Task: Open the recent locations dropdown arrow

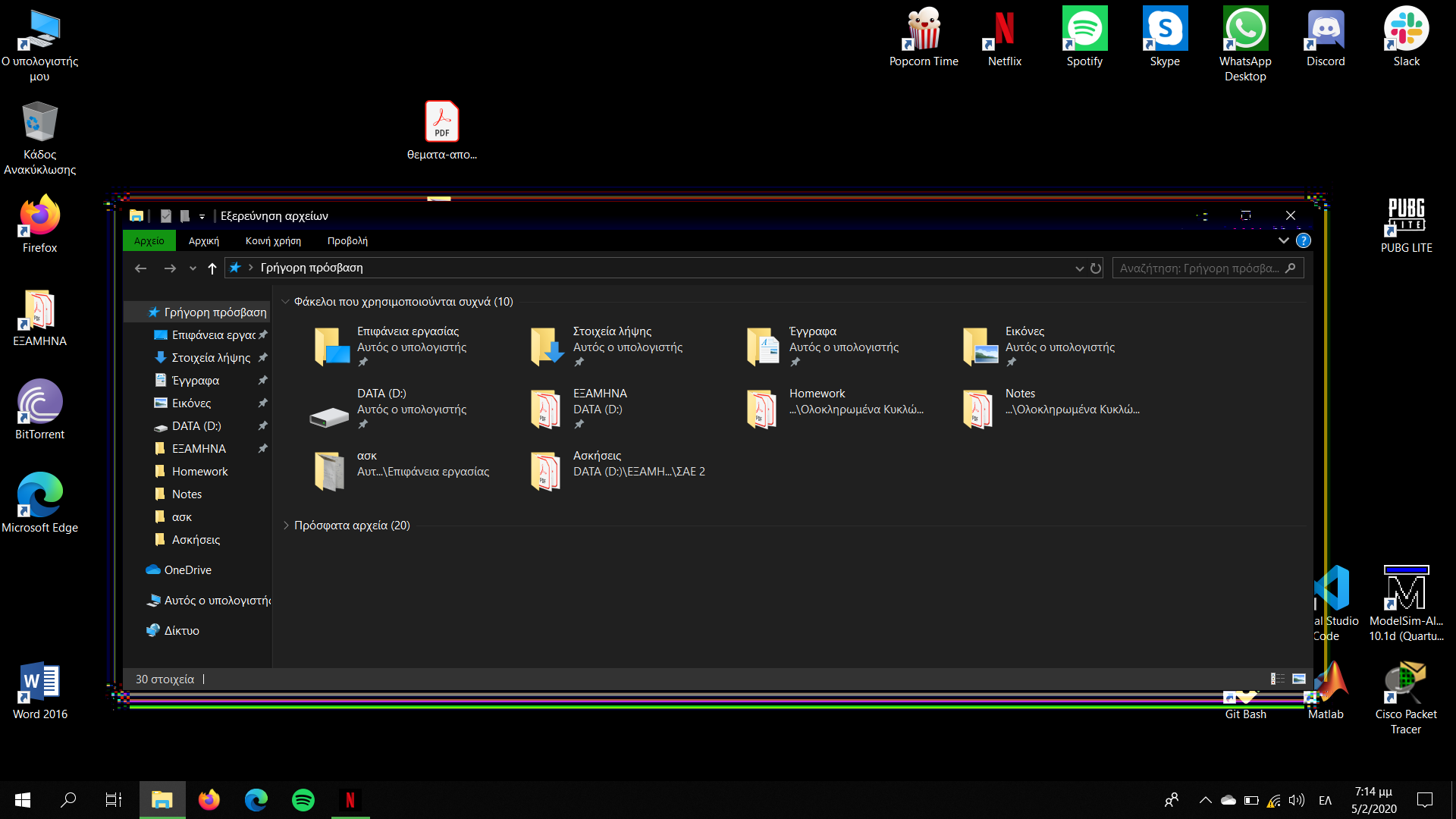Action: coord(193,268)
